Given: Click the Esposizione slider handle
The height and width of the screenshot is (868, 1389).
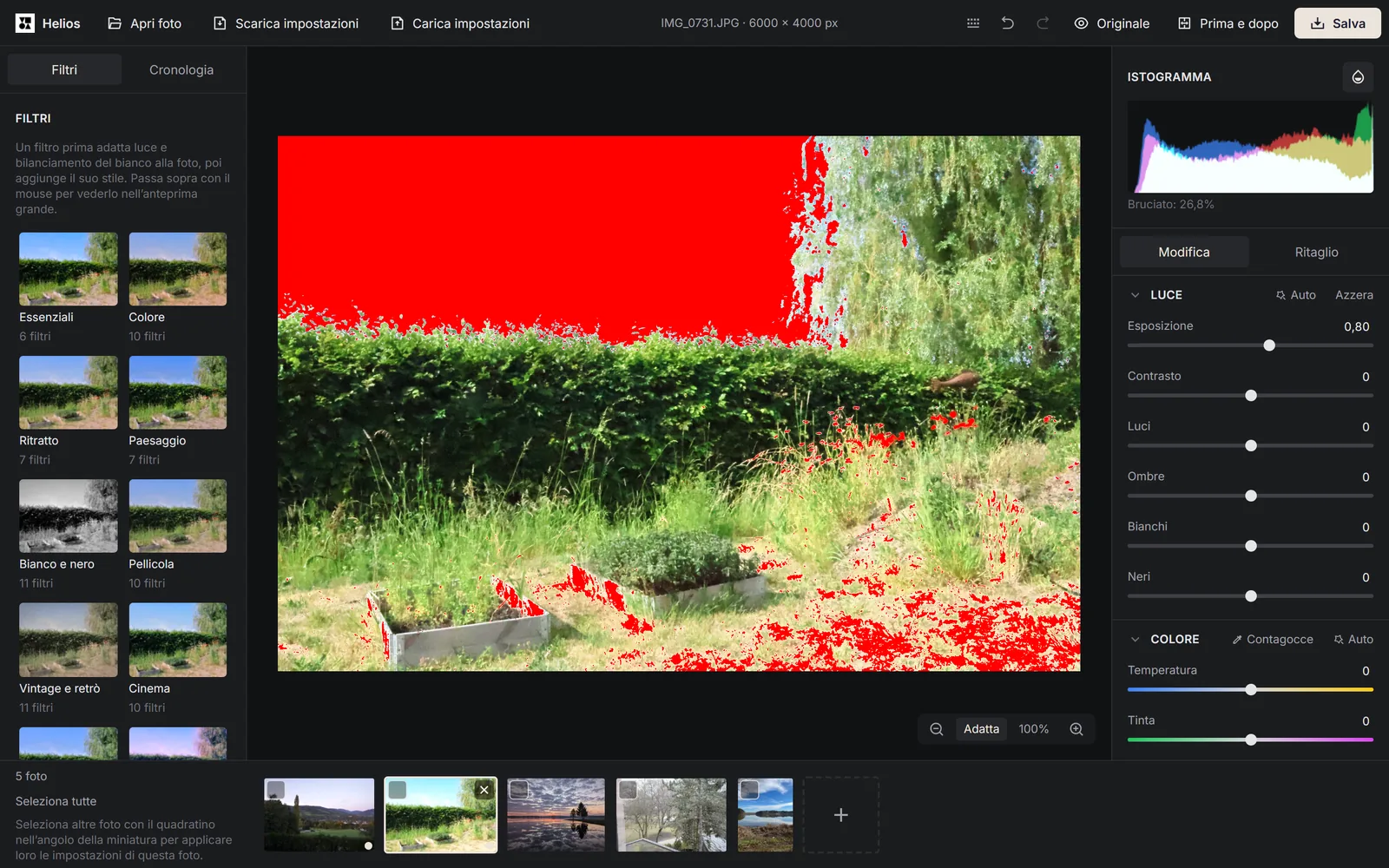Looking at the screenshot, I should pos(1269,345).
